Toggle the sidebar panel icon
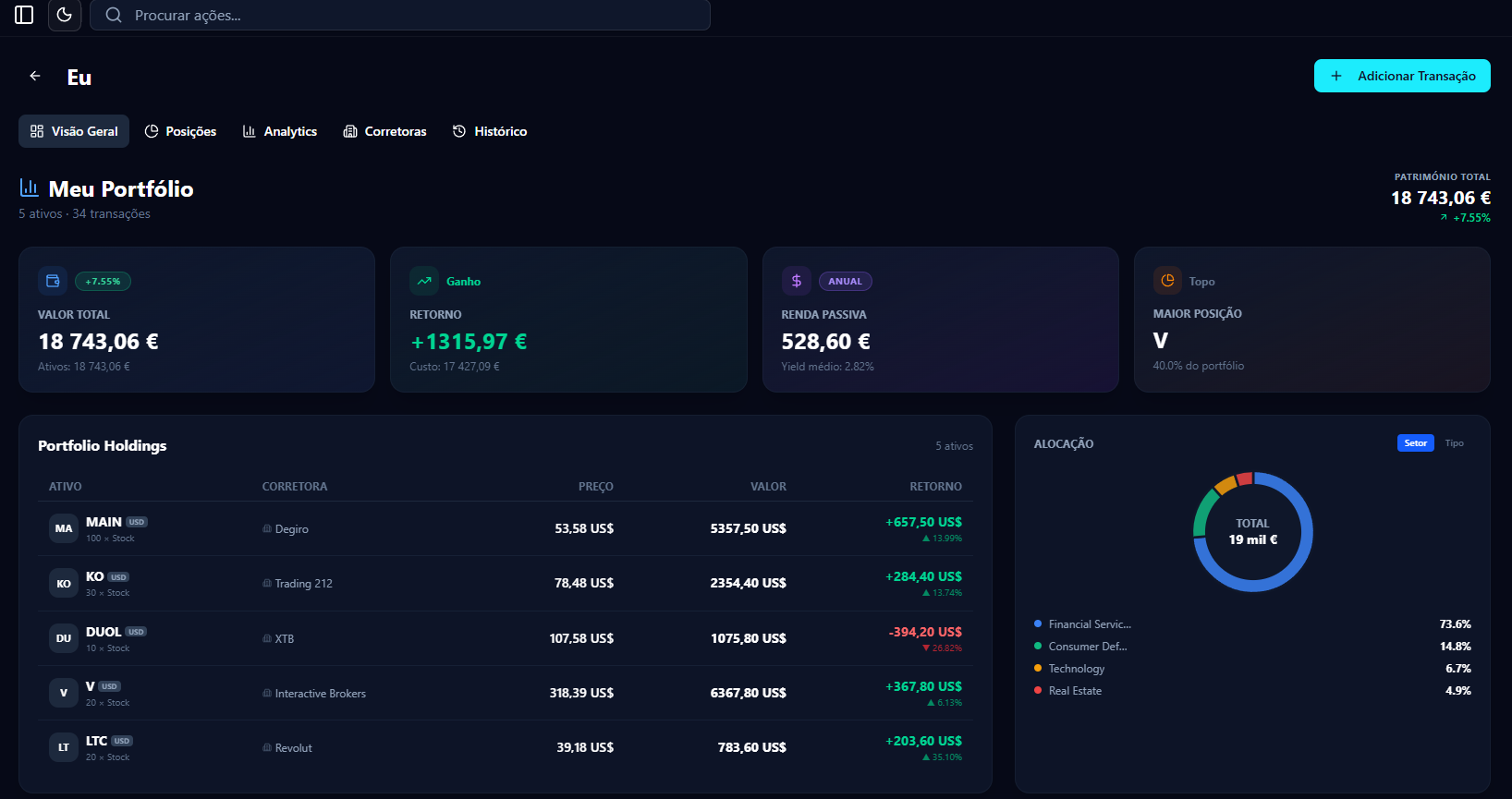Screen dimensions: 1512x799 (24, 15)
